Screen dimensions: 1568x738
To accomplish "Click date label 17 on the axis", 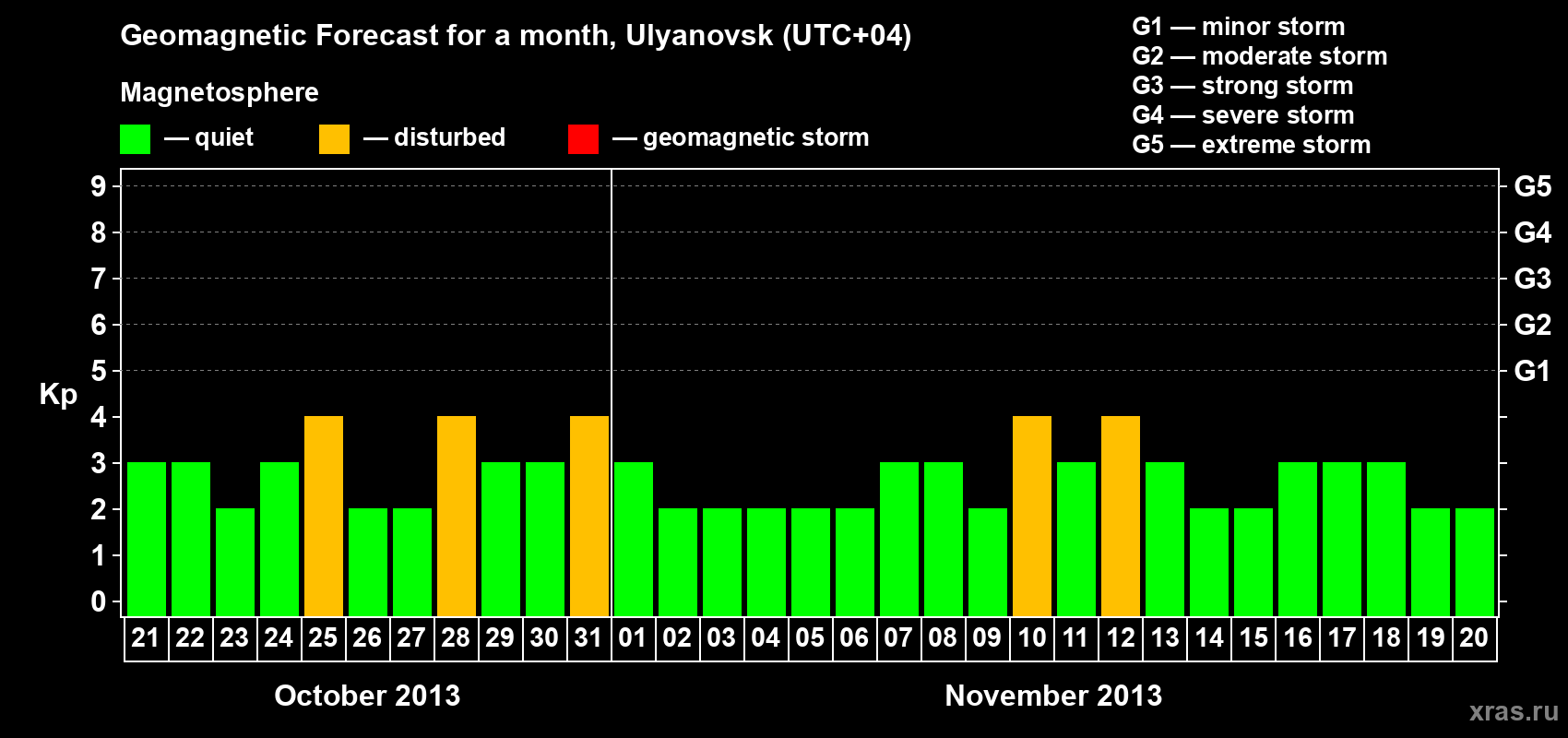I will [1342, 637].
